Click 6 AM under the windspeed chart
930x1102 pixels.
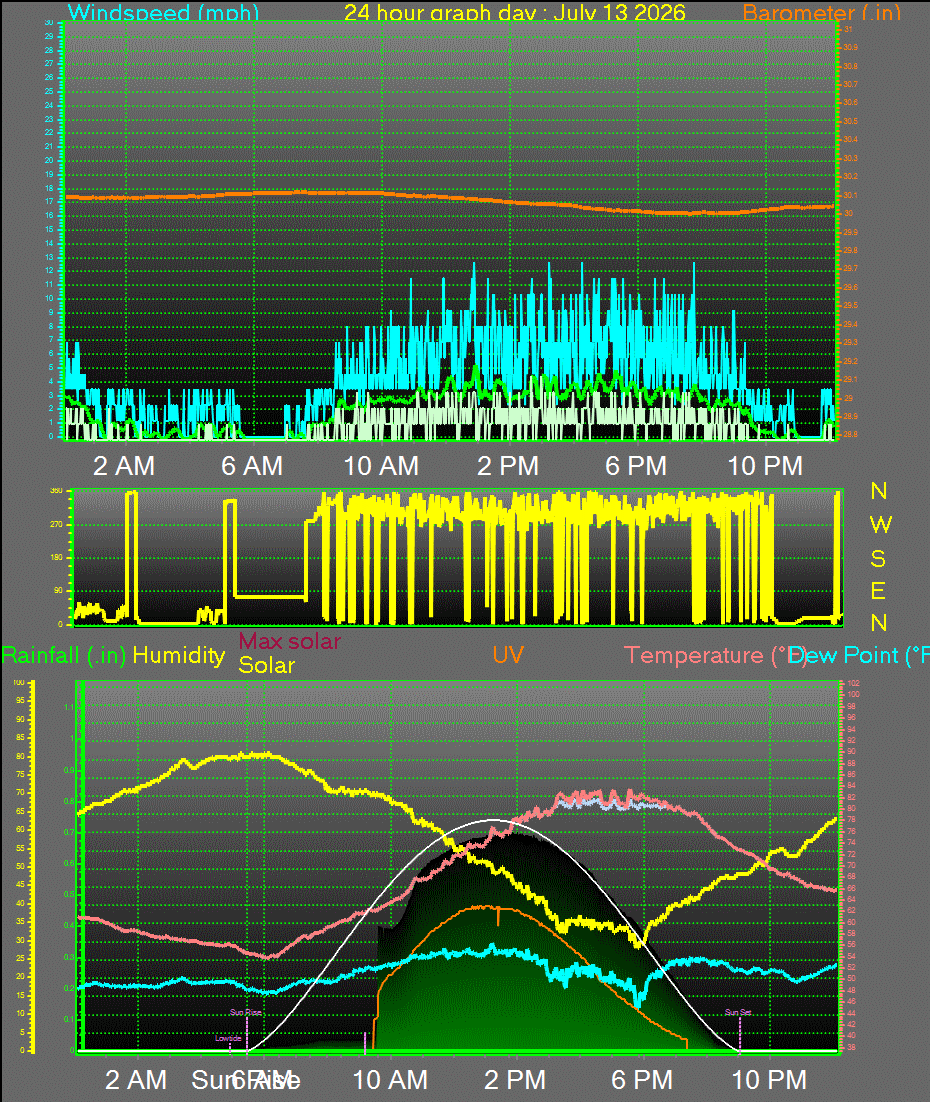pyautogui.click(x=252, y=466)
